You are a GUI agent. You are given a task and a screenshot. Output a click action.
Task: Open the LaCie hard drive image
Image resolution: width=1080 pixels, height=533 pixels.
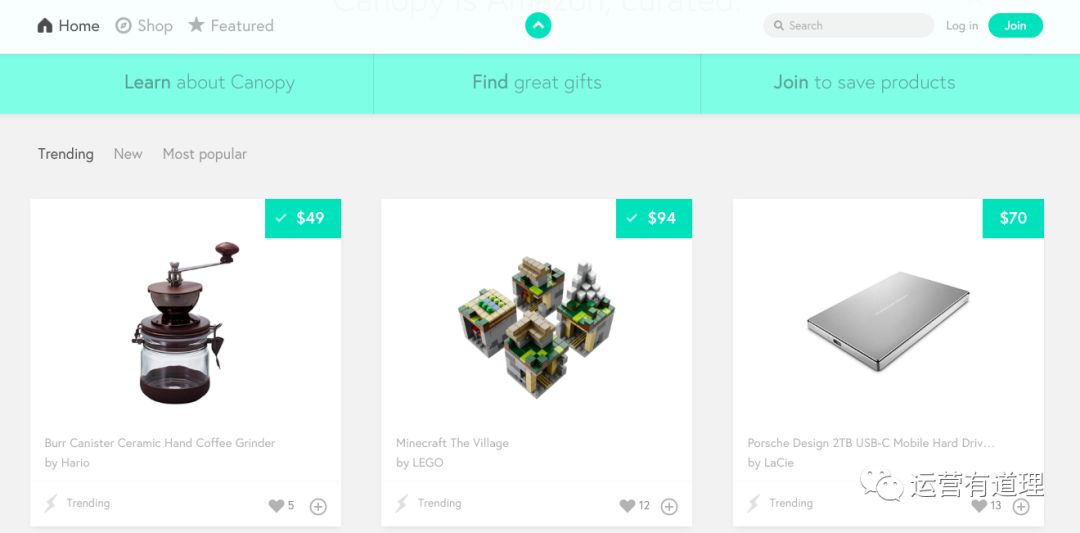click(888, 321)
